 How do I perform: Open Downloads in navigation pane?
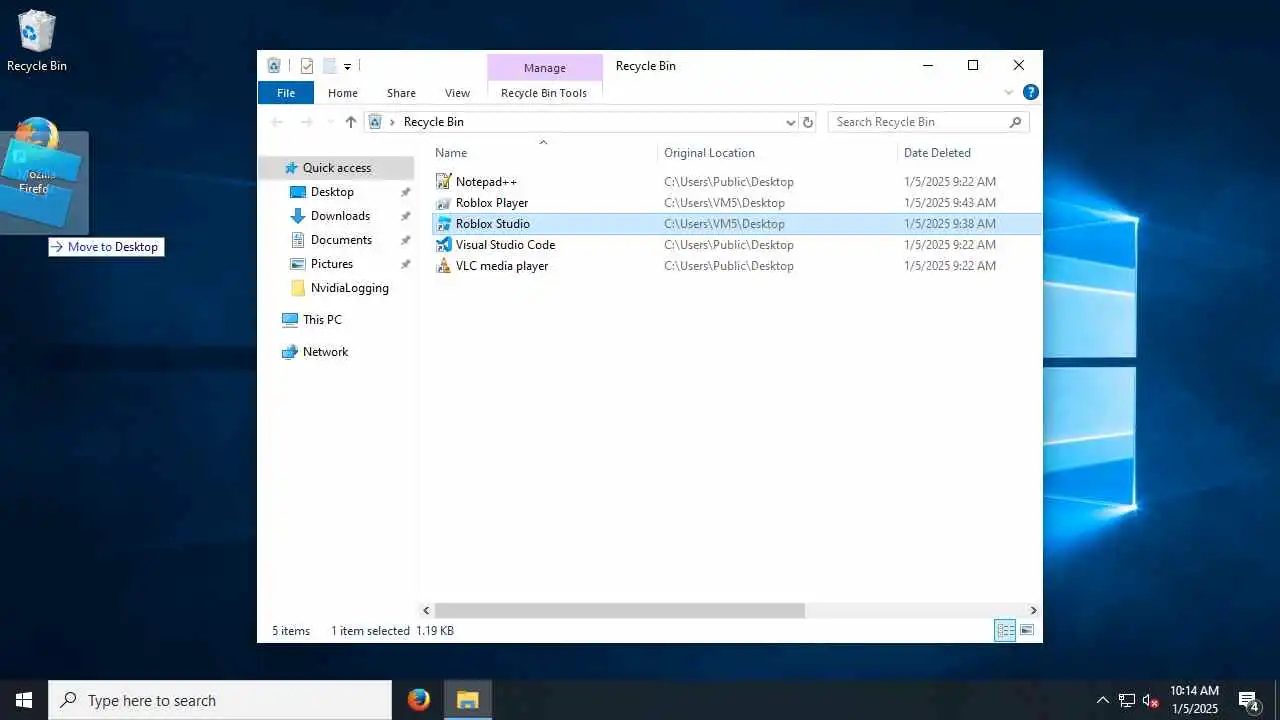click(340, 216)
